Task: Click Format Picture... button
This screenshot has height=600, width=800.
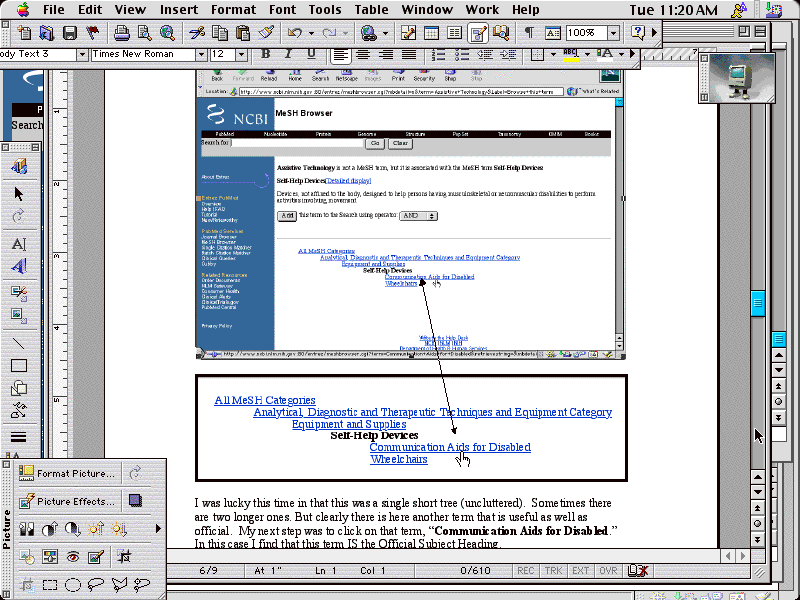Action: coord(68,473)
